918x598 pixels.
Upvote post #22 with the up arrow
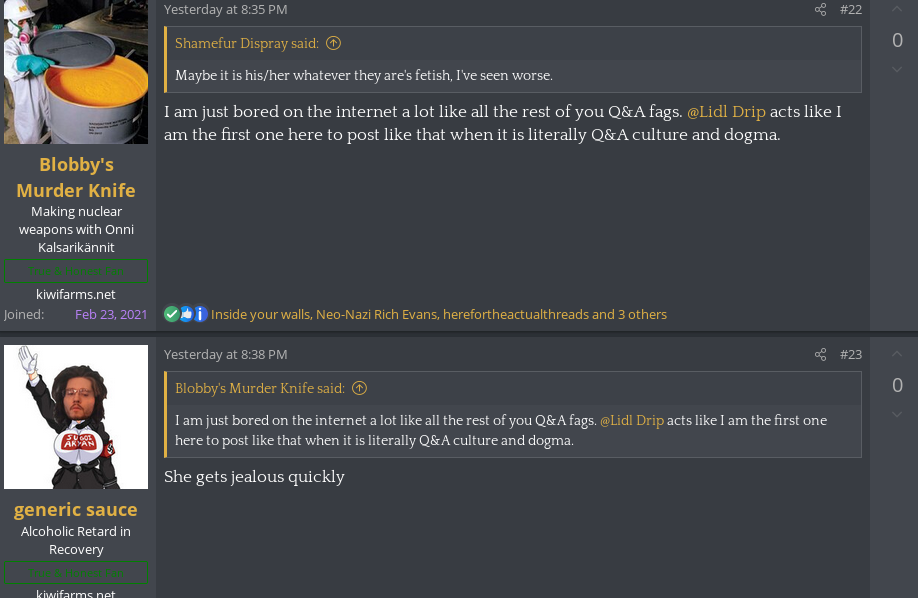pyautogui.click(x=897, y=10)
